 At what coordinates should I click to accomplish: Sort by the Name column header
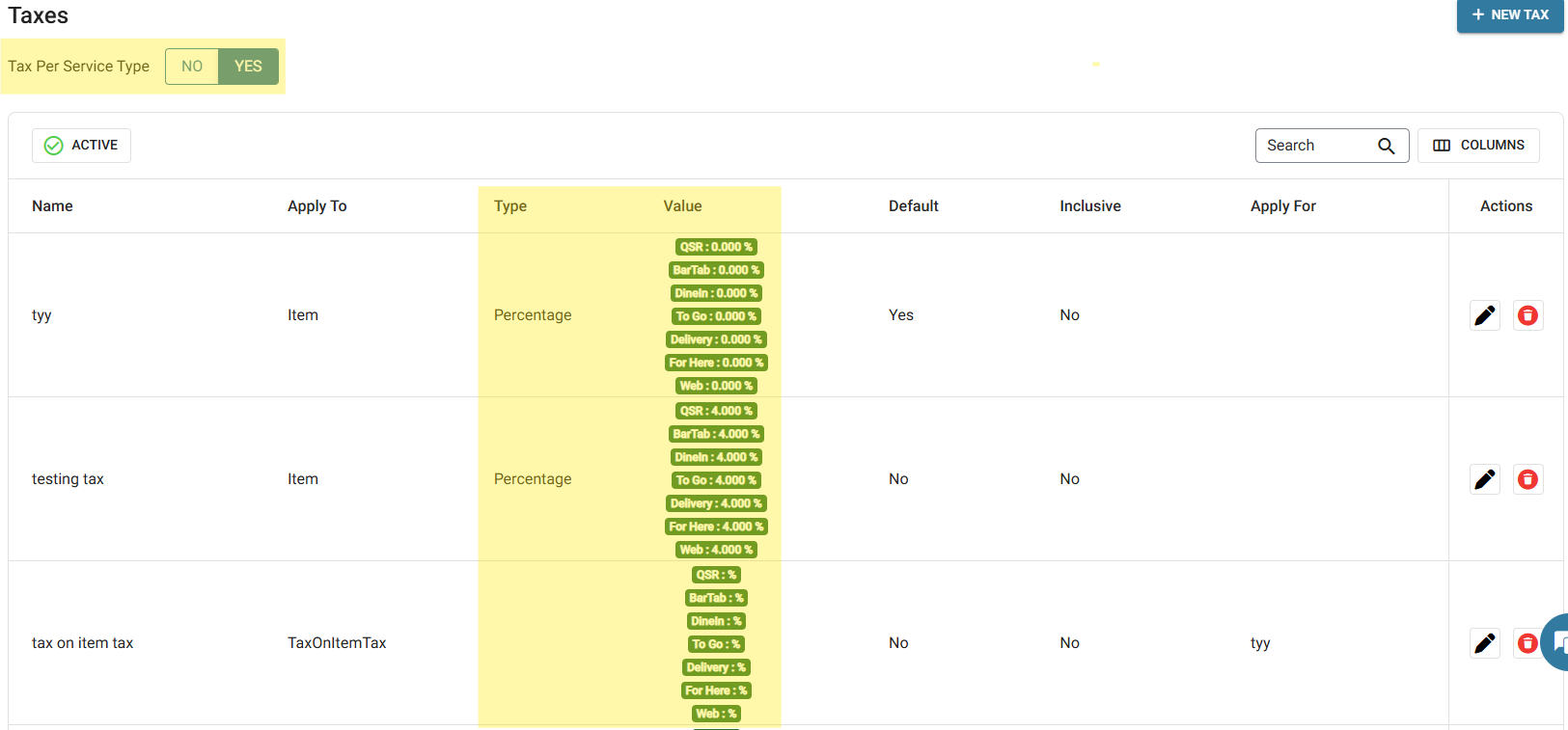[52, 206]
